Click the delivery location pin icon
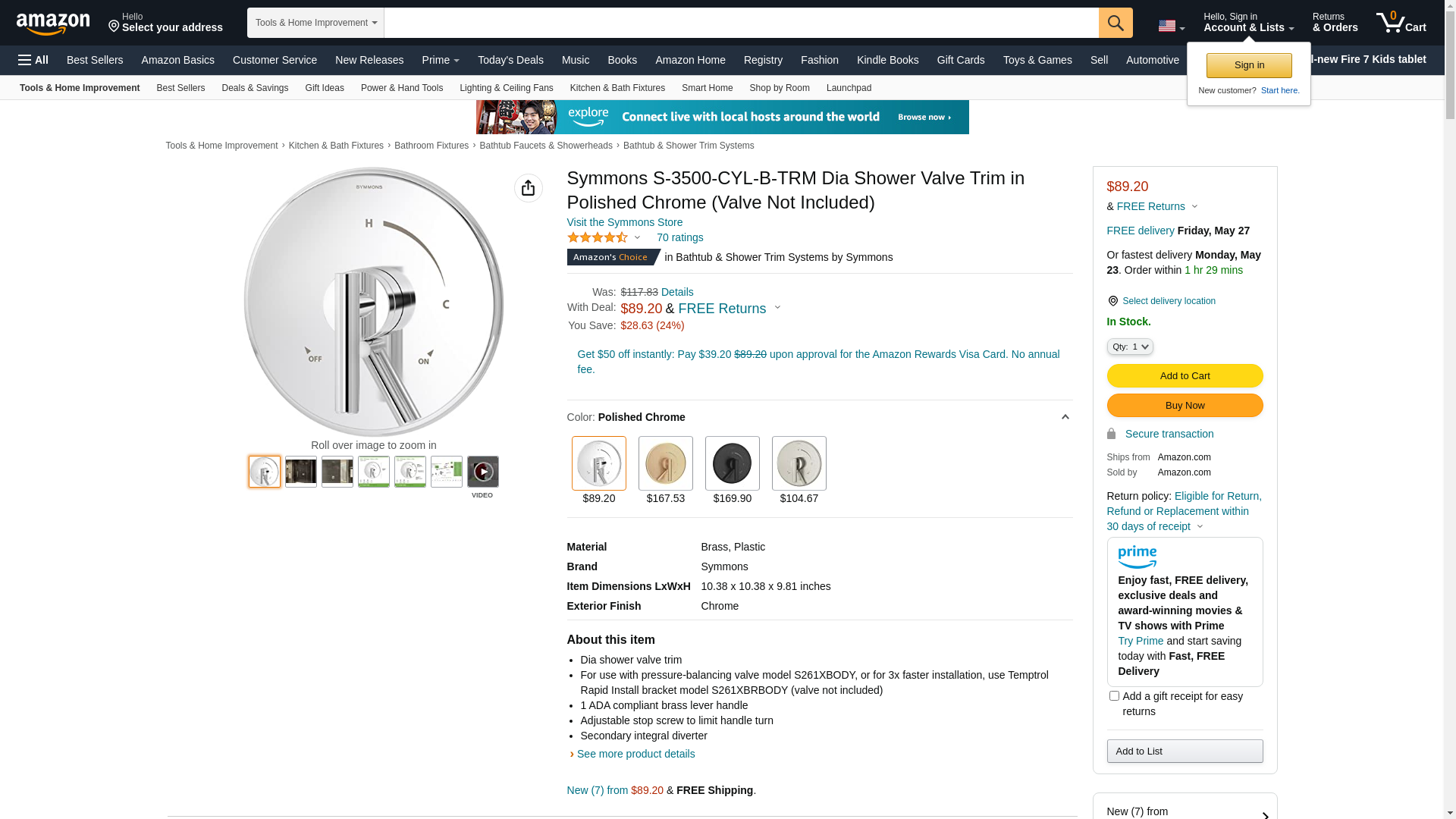Viewport: 1456px width, 819px height. point(1112,301)
